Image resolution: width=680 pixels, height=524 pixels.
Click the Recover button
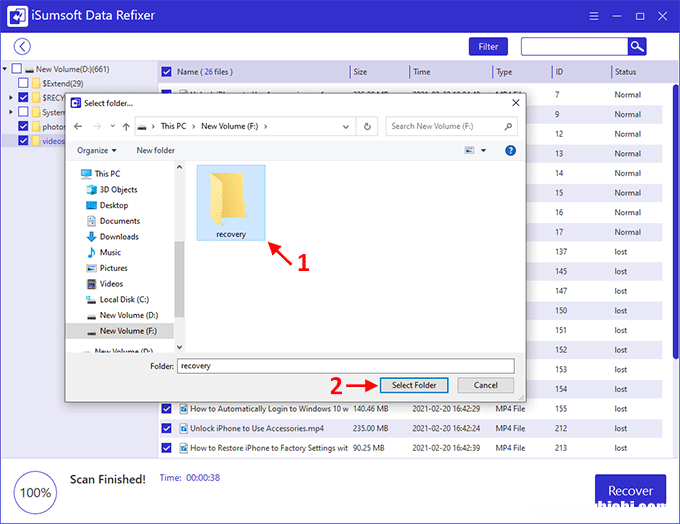click(x=630, y=491)
